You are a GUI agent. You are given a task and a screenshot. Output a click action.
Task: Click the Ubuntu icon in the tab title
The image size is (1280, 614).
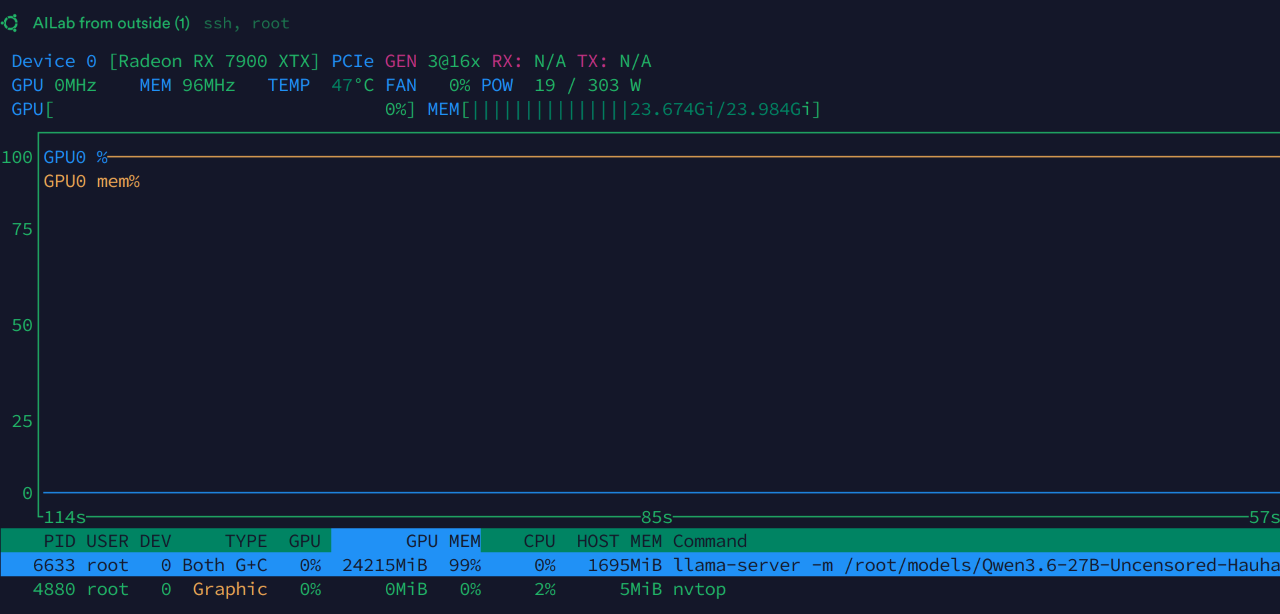pos(10,23)
